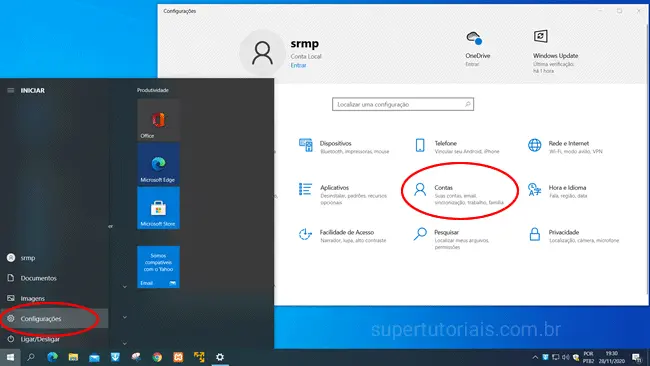This screenshot has width=650, height=366.
Task: Open Hora e Idioma settings
Action: click(x=558, y=191)
